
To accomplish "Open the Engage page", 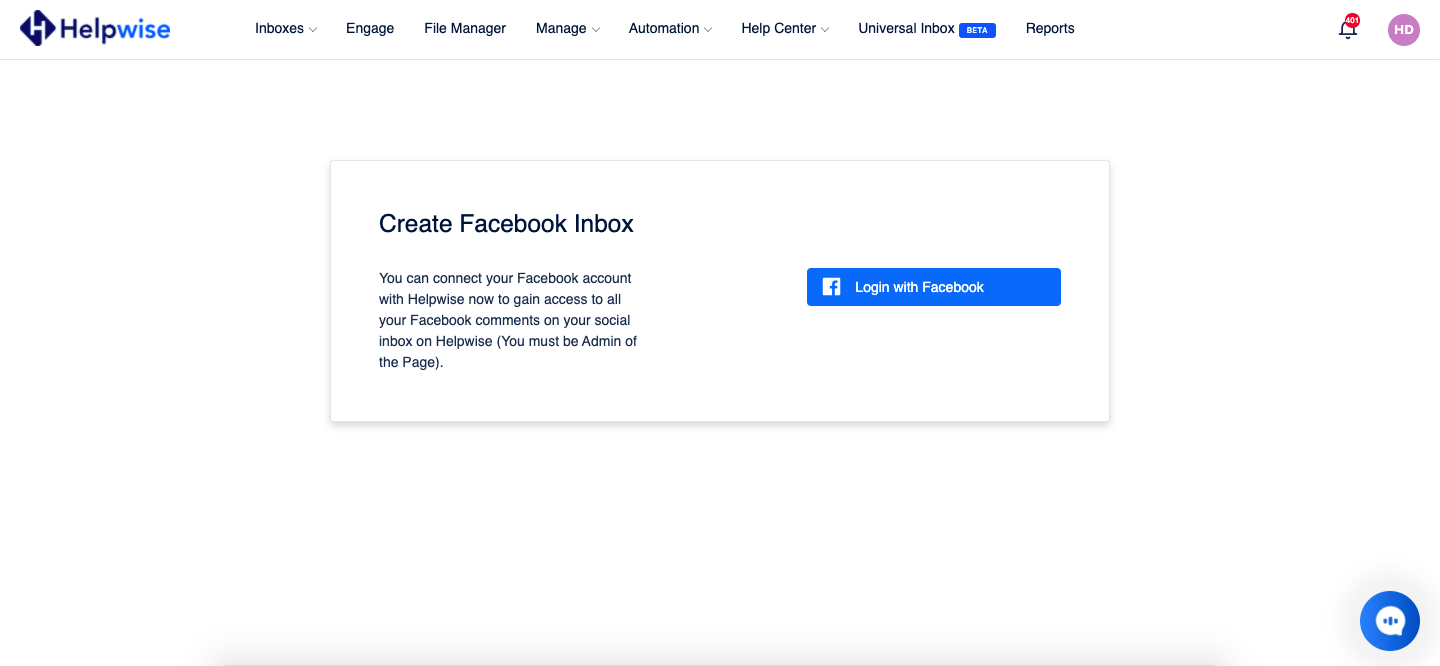I will click(x=370, y=28).
